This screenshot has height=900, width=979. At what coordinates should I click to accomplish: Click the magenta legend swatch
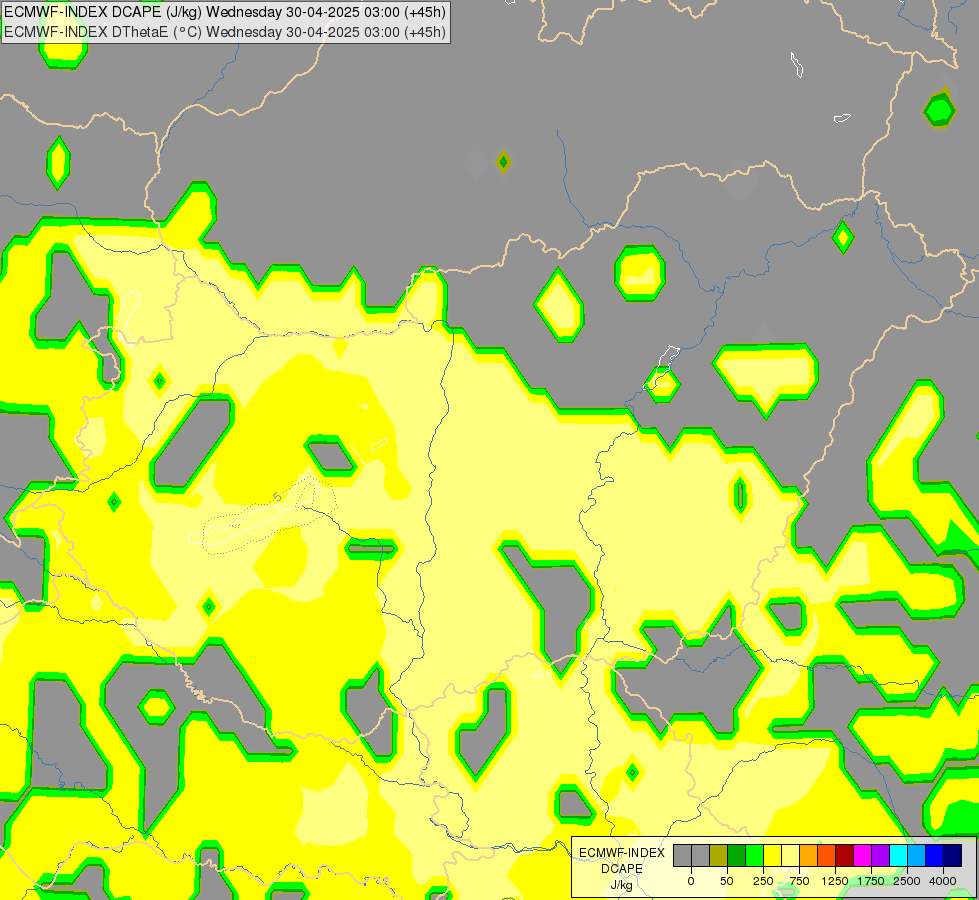tap(862, 855)
